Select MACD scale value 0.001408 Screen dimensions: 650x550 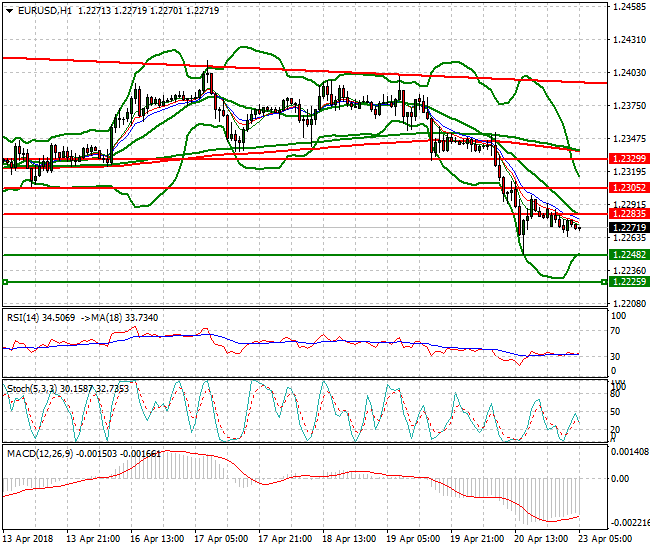(630, 452)
